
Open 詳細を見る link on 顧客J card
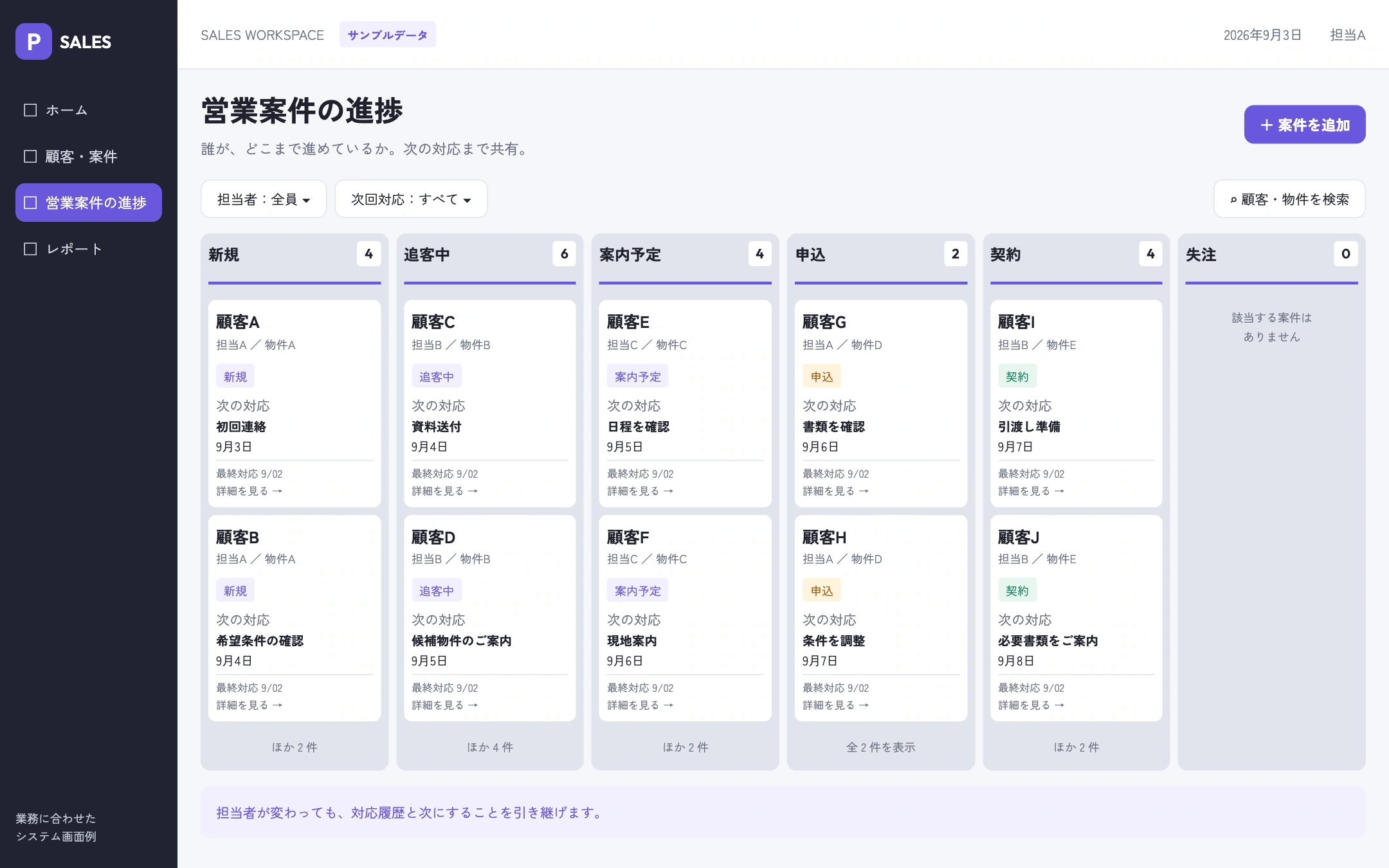pos(1031,705)
